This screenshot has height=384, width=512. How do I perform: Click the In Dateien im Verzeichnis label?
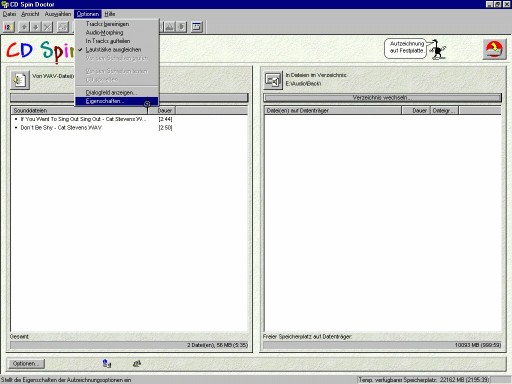(x=316, y=75)
